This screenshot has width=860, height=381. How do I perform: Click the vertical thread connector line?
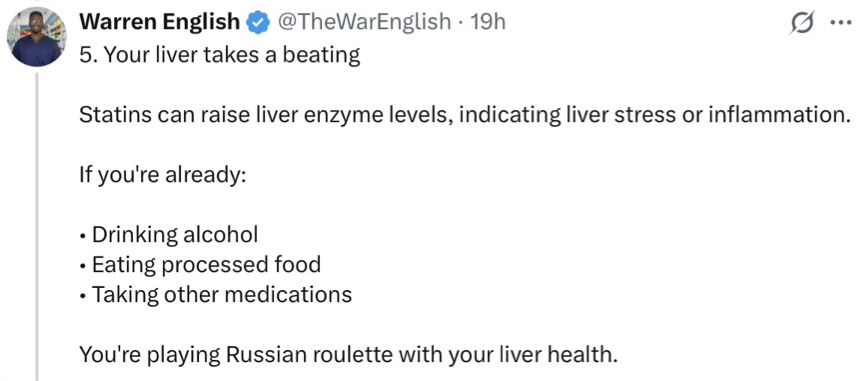coord(37,227)
